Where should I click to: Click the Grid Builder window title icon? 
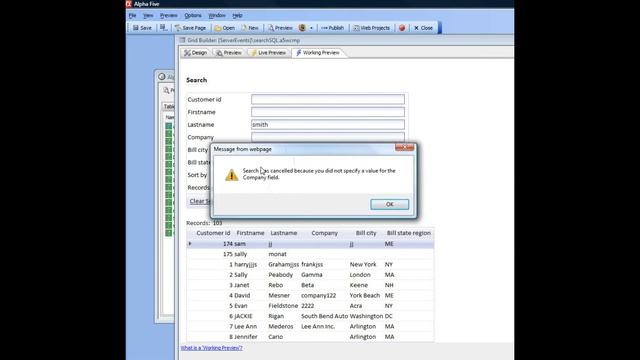(x=182, y=40)
